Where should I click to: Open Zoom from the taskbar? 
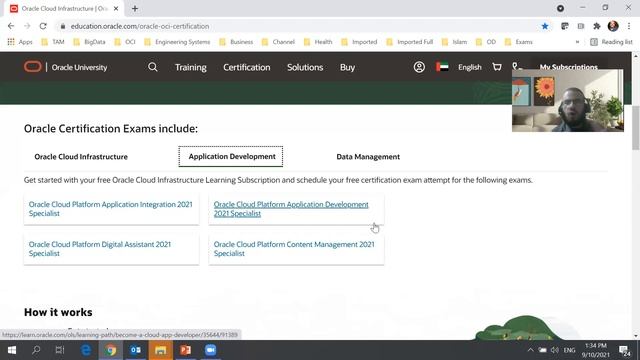click(210, 350)
